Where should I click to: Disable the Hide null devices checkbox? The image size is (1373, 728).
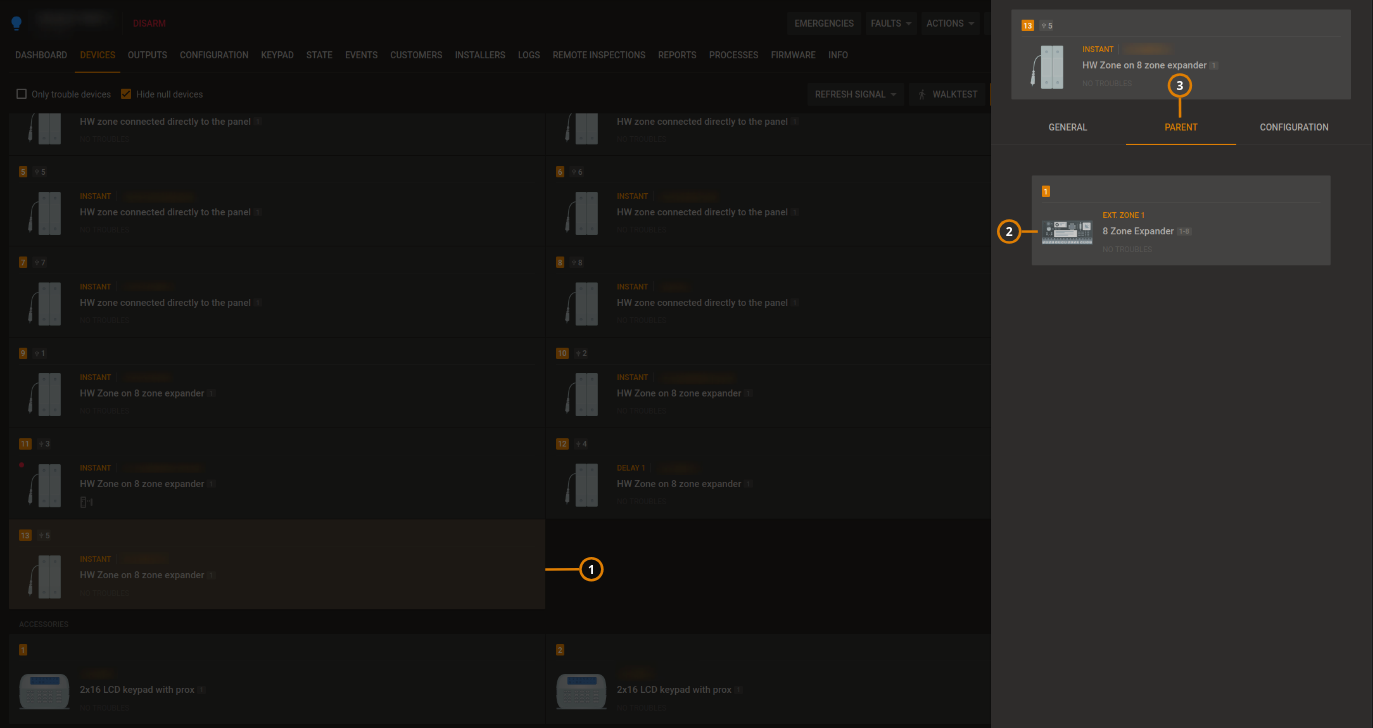click(x=126, y=93)
